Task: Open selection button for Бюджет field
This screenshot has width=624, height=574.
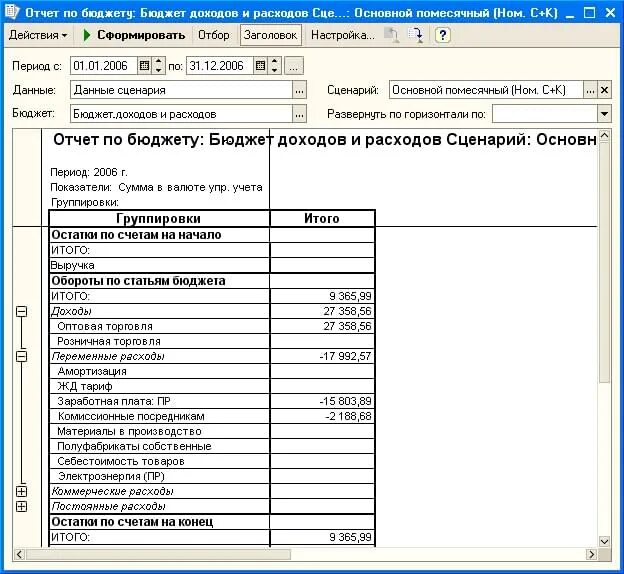Action: [299, 114]
